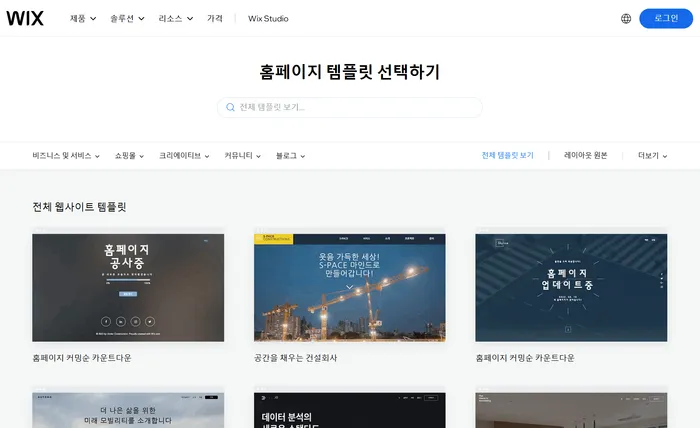Expand the 제품 menu
The image size is (700, 428).
coord(83,18)
